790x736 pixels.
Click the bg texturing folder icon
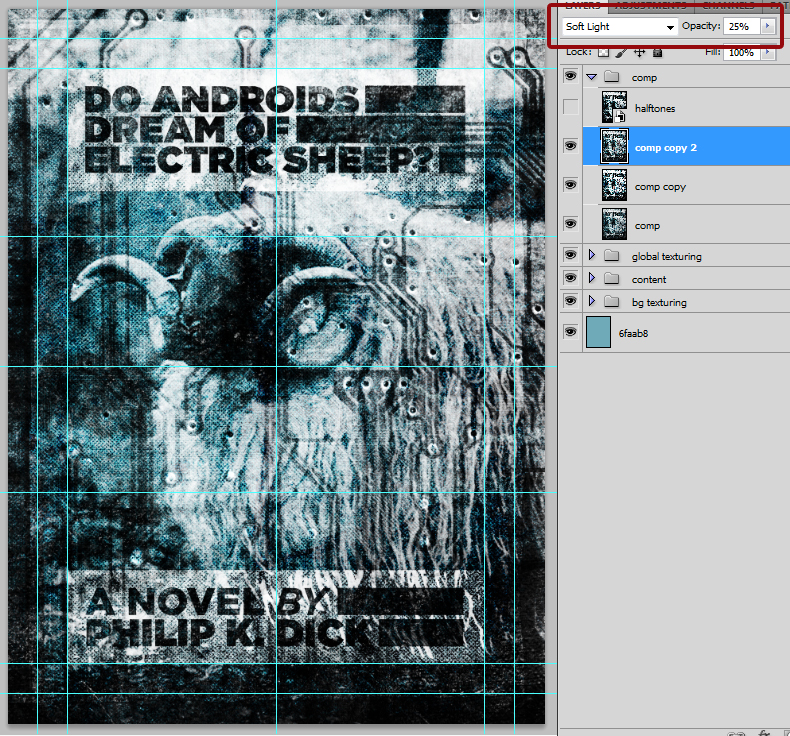(612, 301)
